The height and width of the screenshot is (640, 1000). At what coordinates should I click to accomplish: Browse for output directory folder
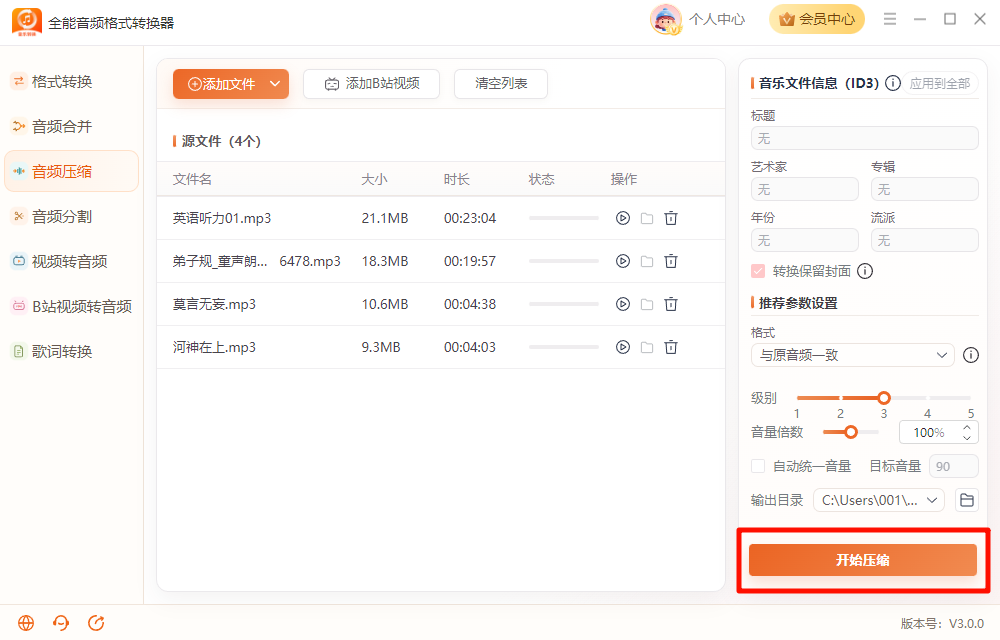click(x=967, y=500)
